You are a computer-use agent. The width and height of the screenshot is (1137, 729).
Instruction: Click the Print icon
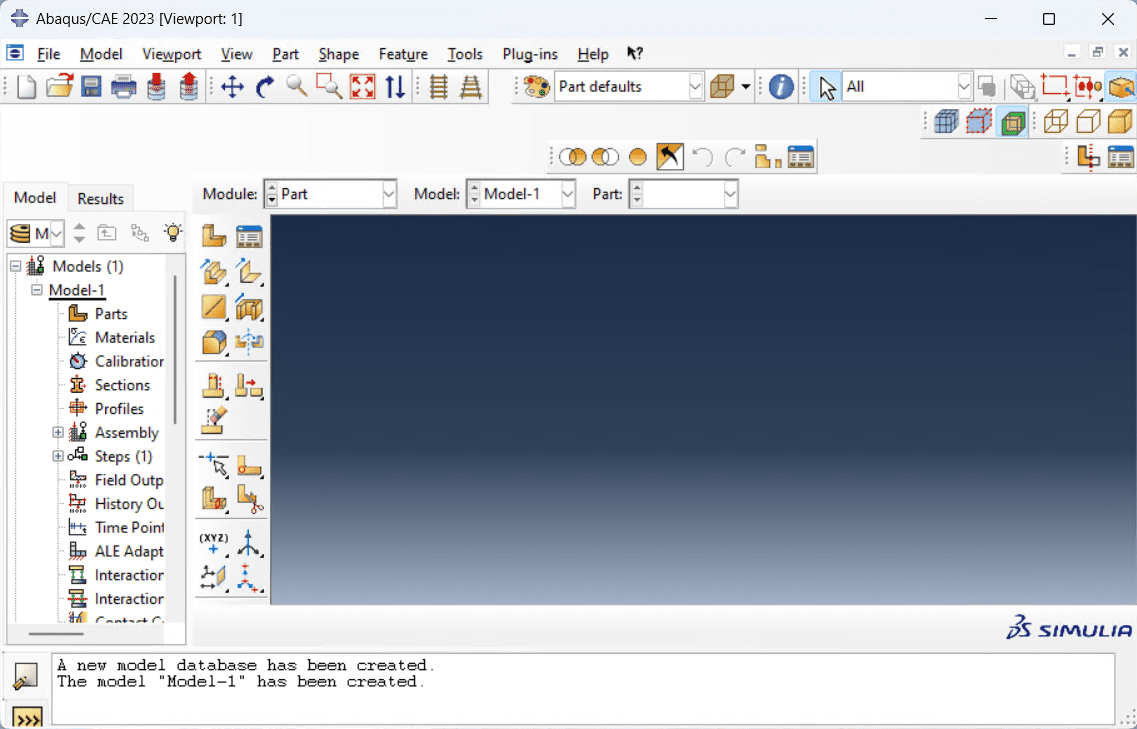coord(124,87)
